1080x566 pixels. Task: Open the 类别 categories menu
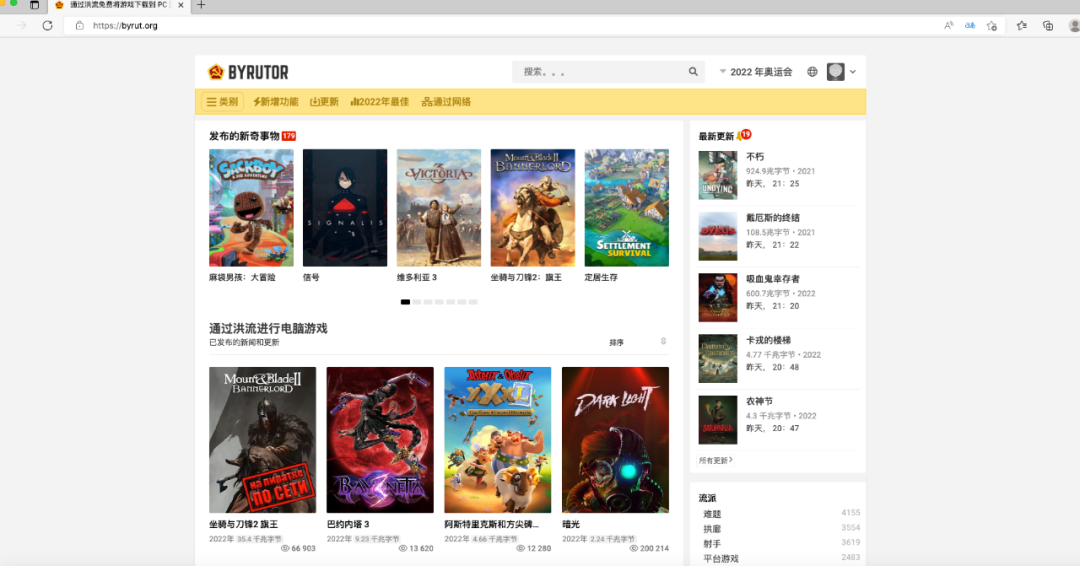pyautogui.click(x=222, y=102)
